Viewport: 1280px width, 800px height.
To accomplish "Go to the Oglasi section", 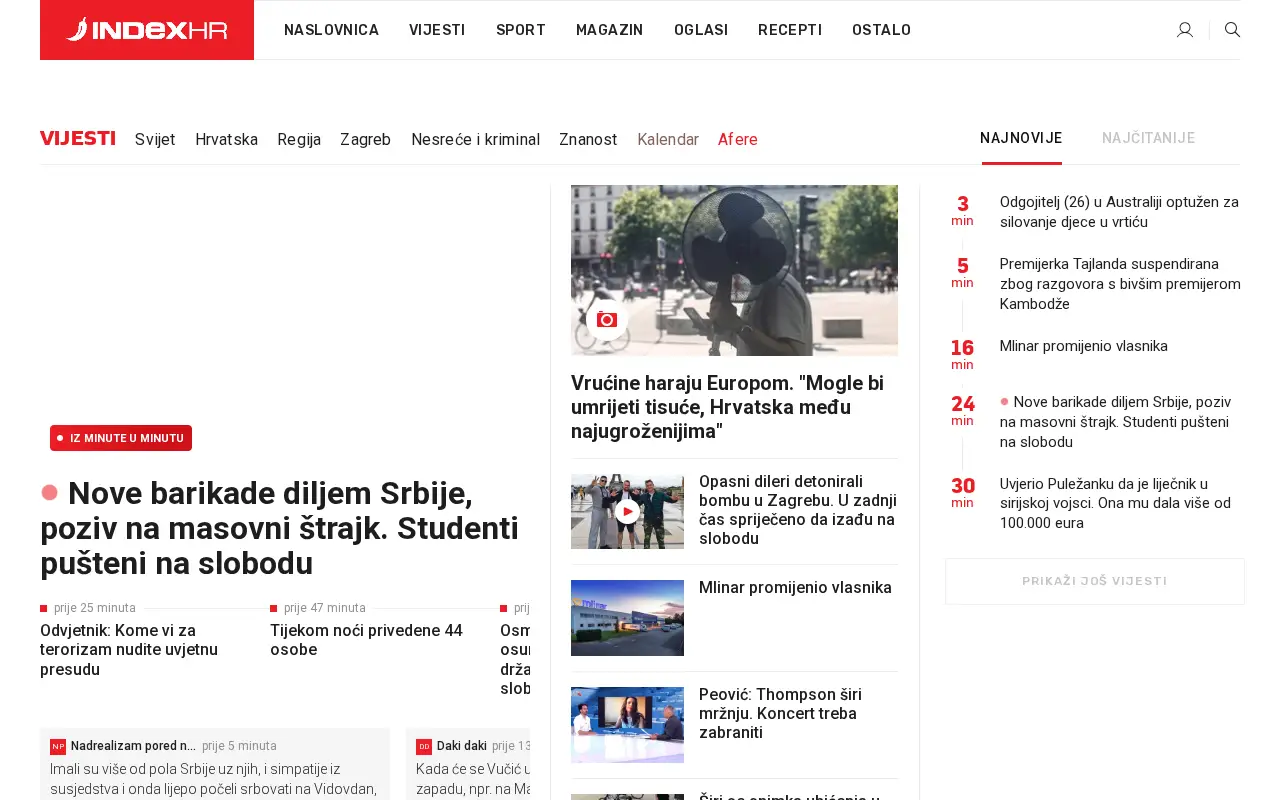I will click(x=701, y=30).
